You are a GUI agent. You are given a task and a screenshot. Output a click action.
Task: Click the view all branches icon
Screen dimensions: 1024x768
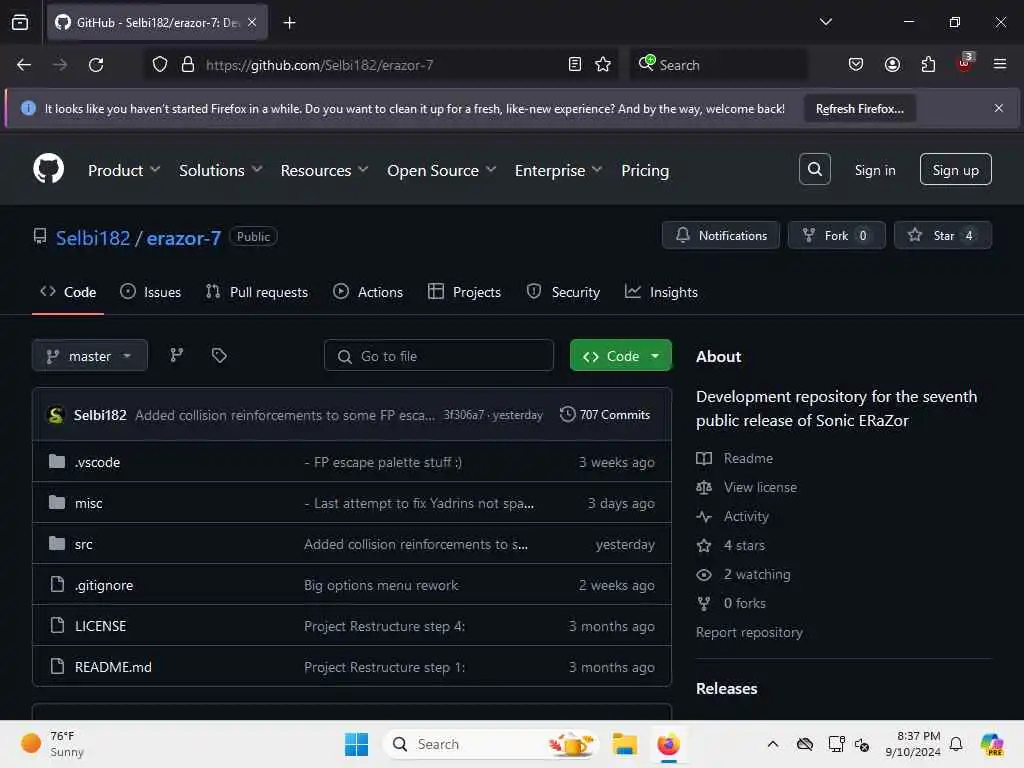(176, 355)
